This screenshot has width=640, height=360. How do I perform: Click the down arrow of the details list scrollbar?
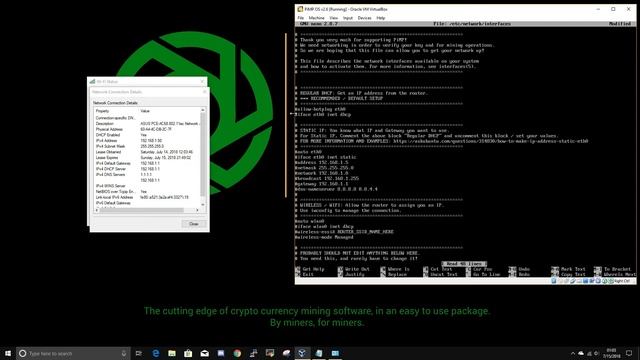[203, 204]
